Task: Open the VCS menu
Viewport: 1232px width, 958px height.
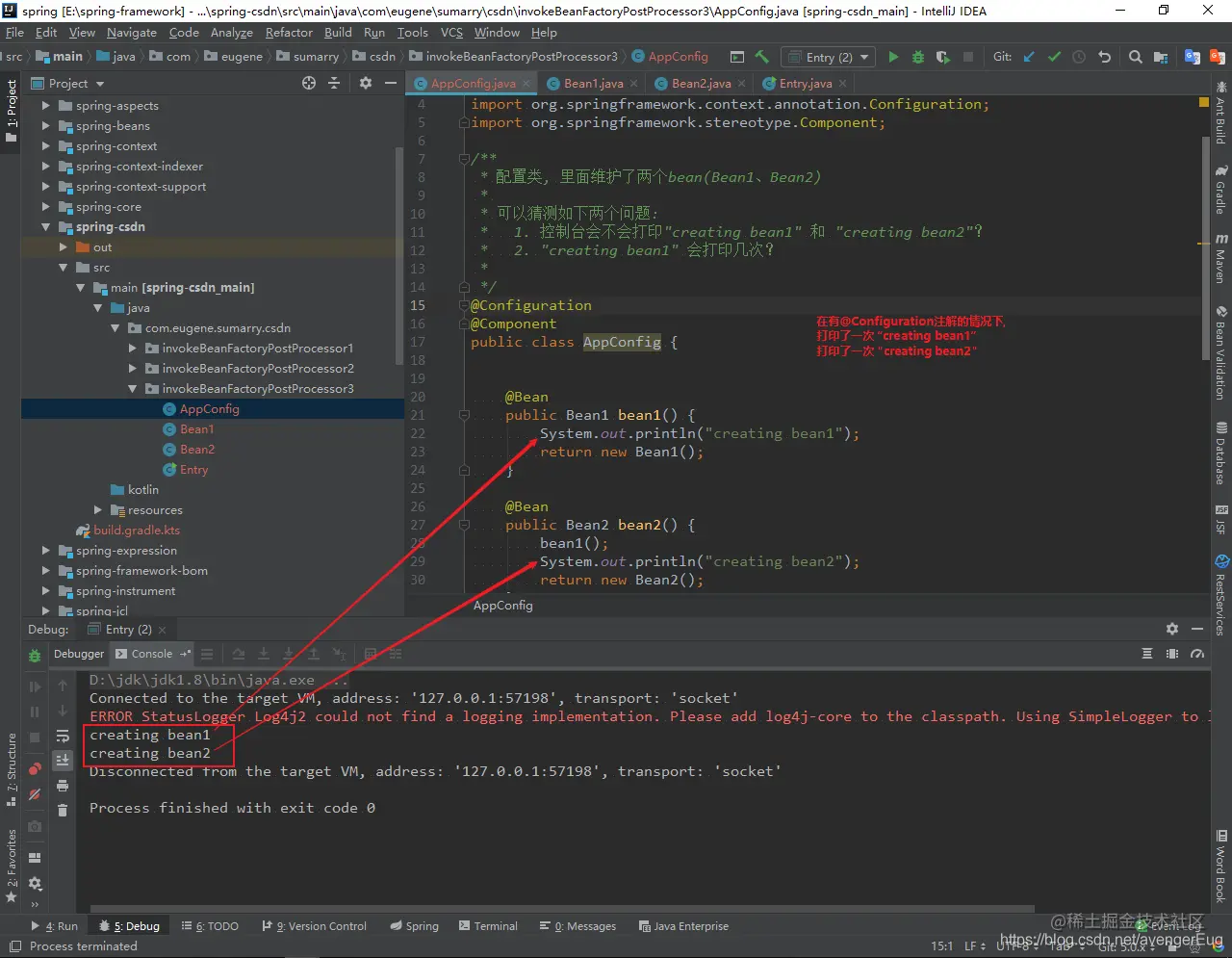Action: (x=451, y=33)
